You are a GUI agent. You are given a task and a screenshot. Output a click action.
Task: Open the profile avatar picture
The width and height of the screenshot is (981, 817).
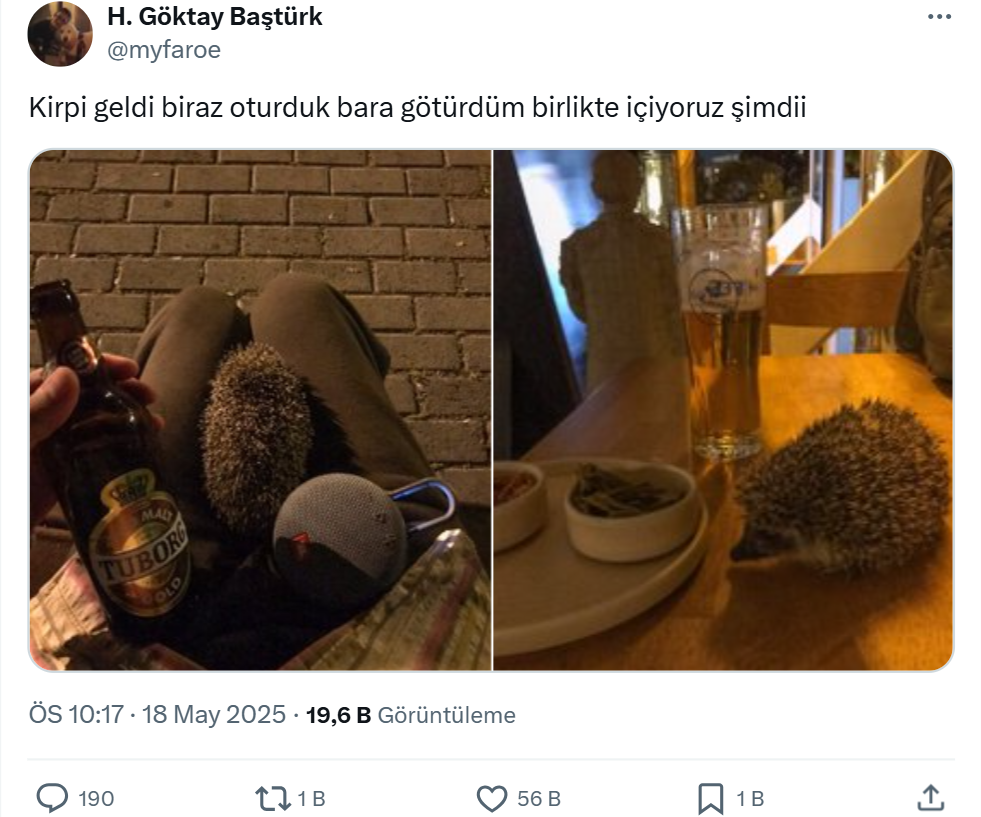[60, 34]
